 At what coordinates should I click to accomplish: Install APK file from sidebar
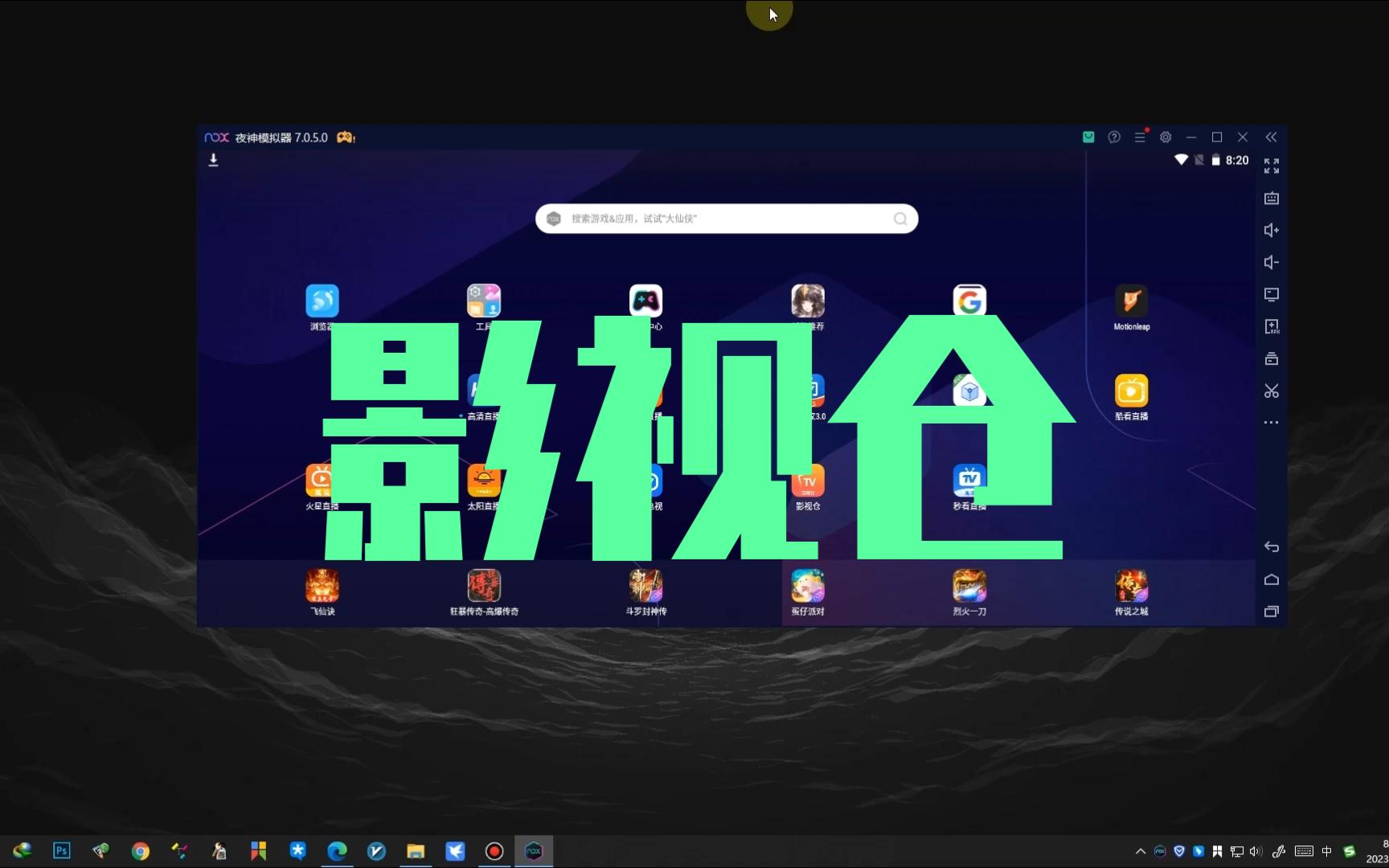(x=1271, y=327)
